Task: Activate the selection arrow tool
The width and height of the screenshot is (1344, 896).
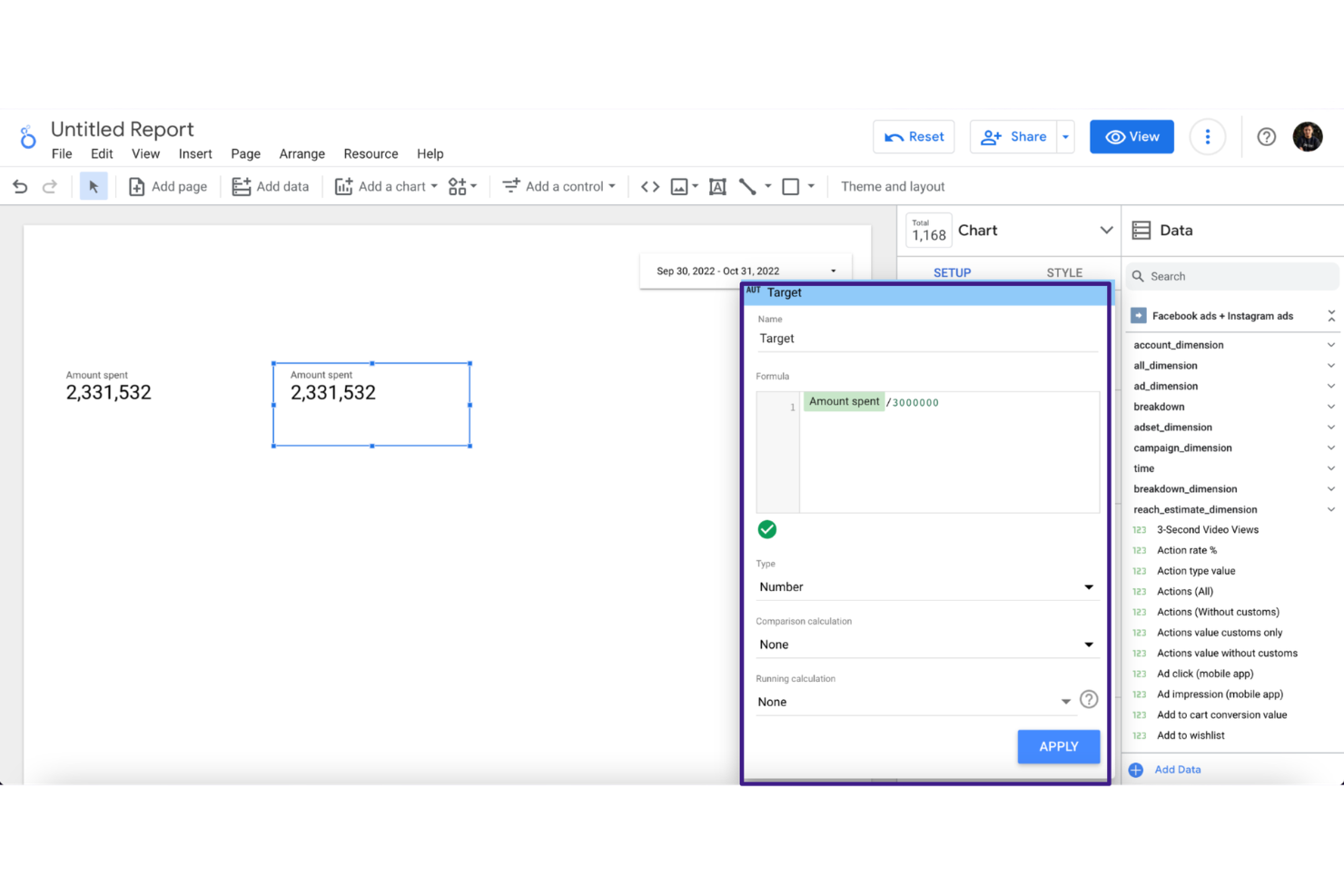Action: (94, 185)
